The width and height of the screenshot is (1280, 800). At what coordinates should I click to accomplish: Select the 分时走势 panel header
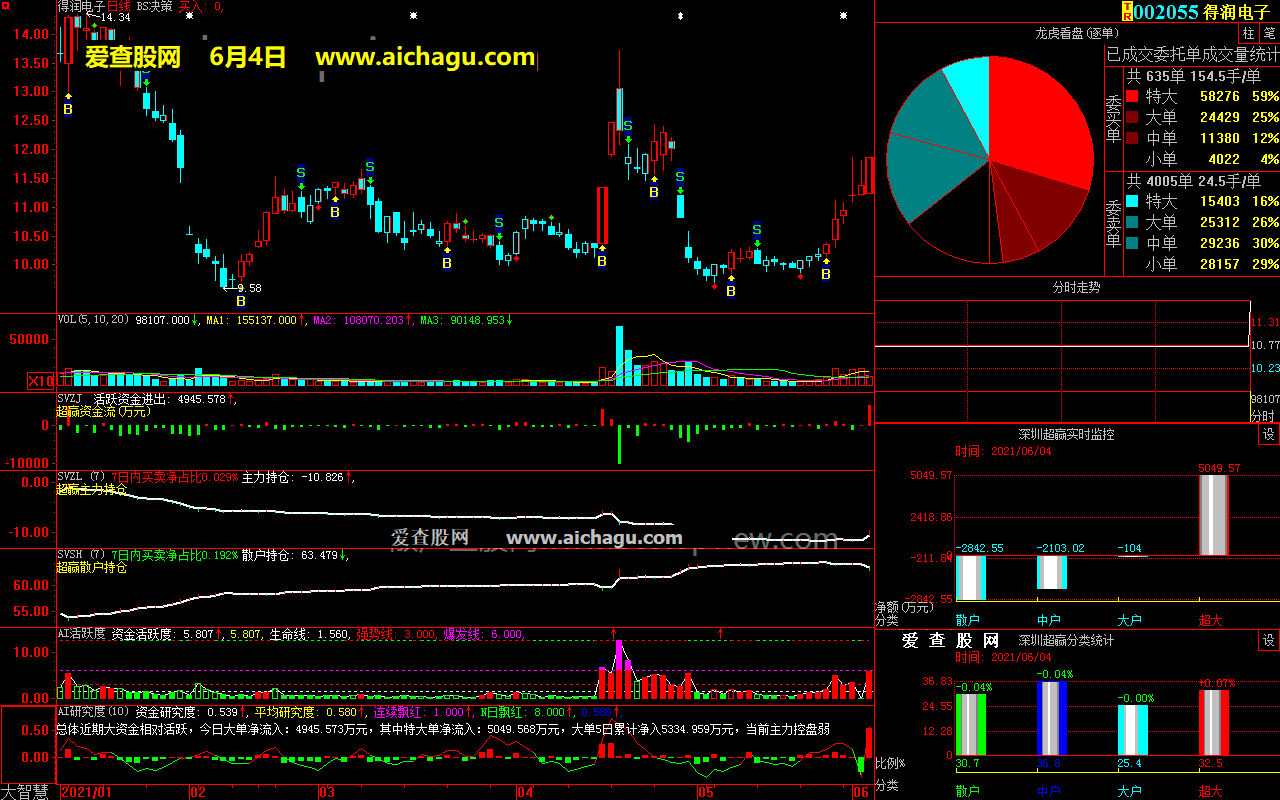(1076, 287)
